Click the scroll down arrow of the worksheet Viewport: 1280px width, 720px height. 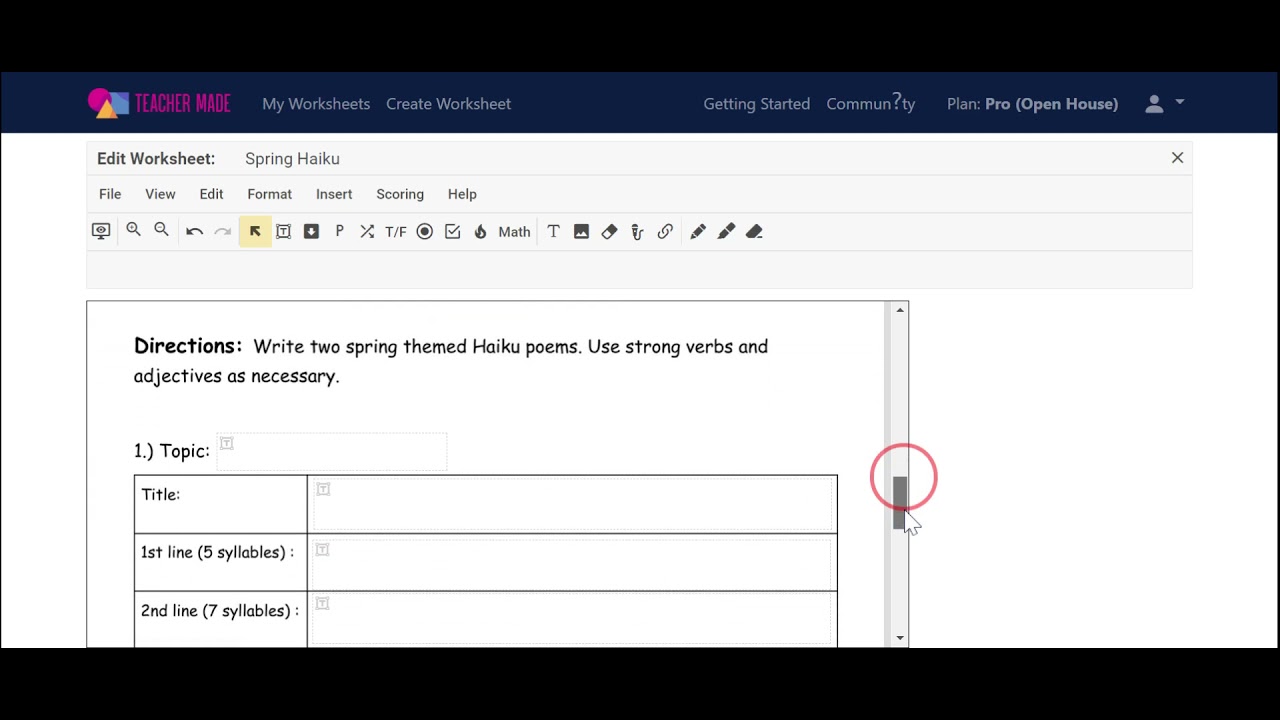click(900, 638)
